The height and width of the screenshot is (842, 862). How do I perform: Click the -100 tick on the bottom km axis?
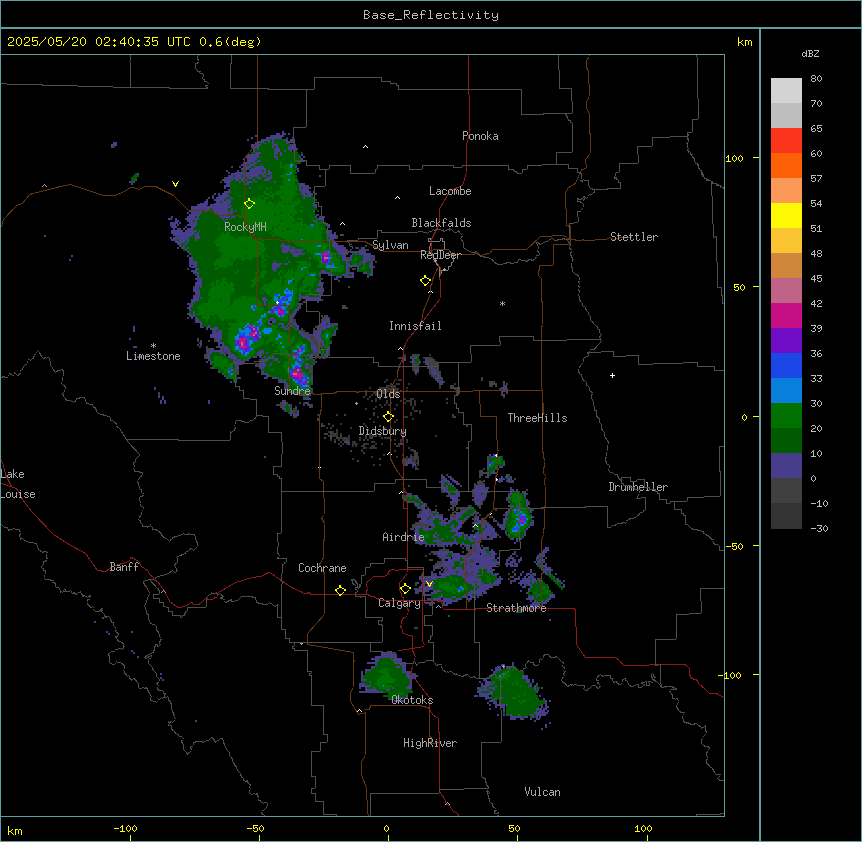tap(125, 828)
